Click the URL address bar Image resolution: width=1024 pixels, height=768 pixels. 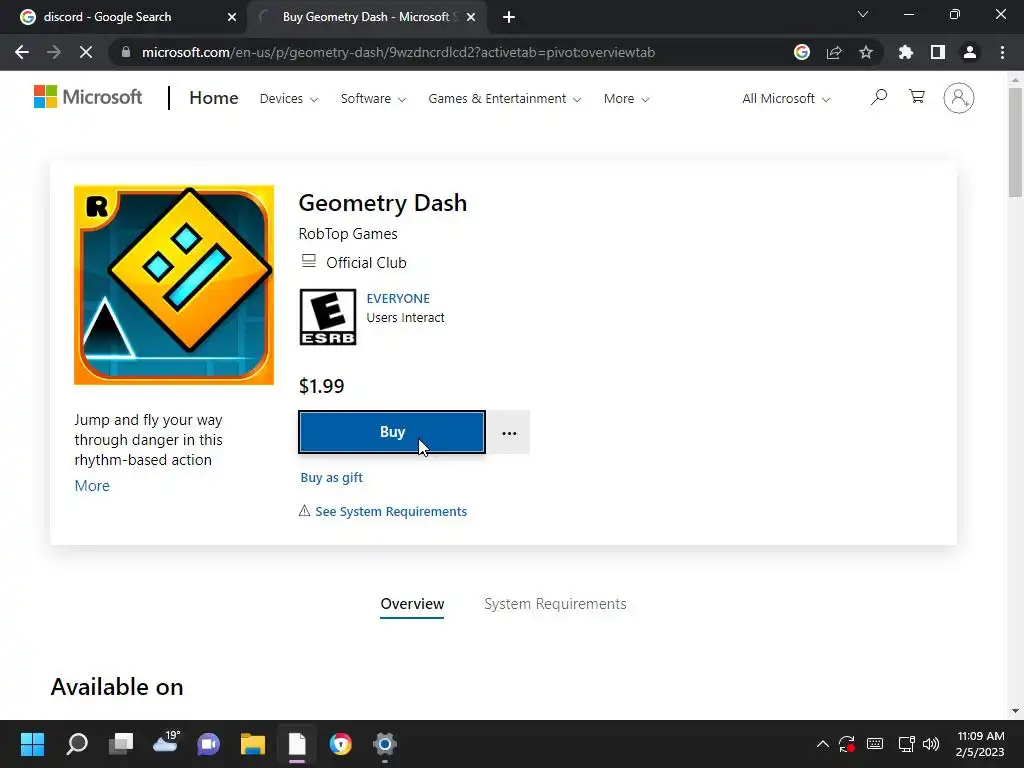point(451,52)
